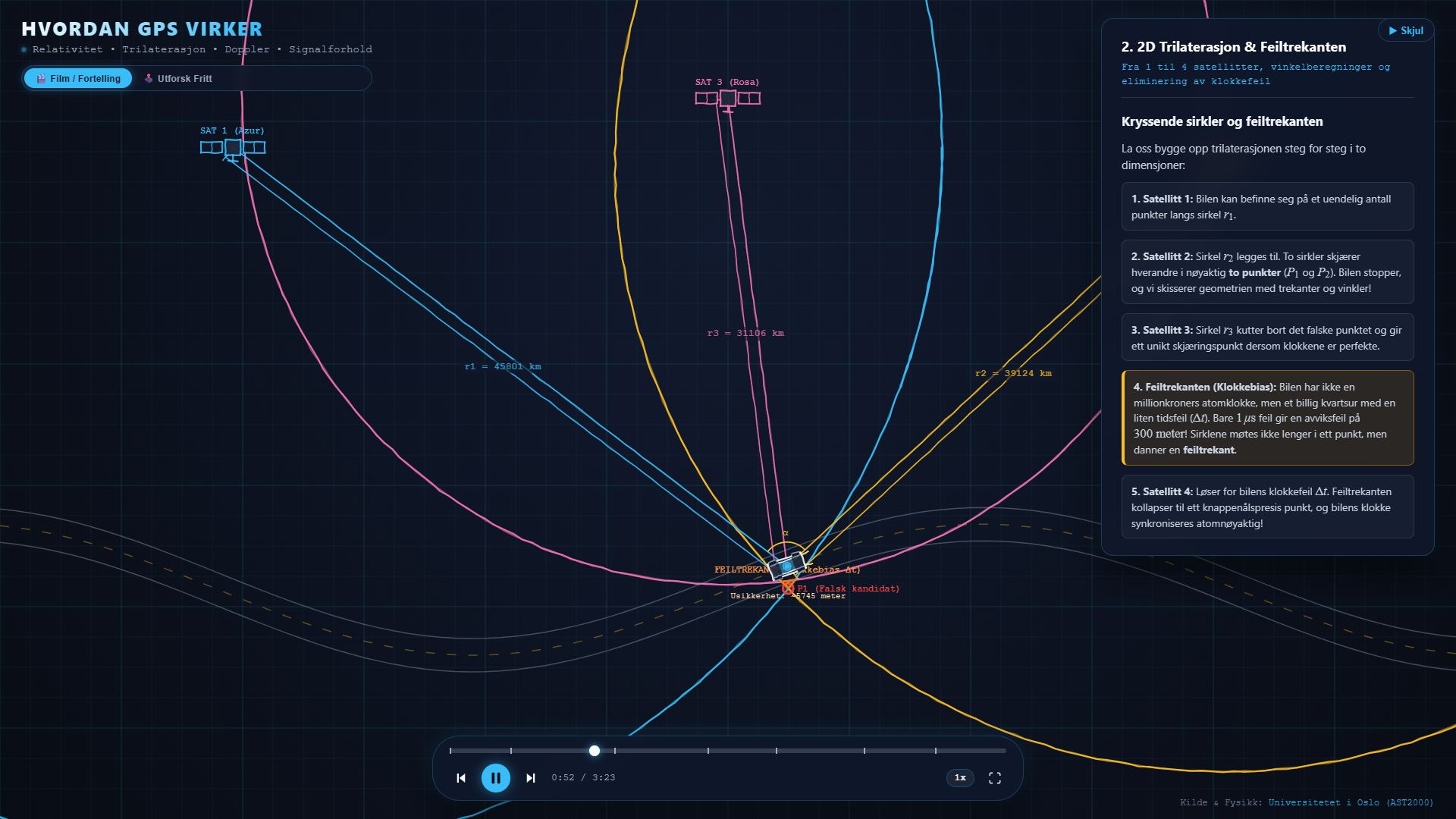The width and height of the screenshot is (1456, 819).
Task: Jump to the last chapter marker on timeline
Action: coord(936,751)
